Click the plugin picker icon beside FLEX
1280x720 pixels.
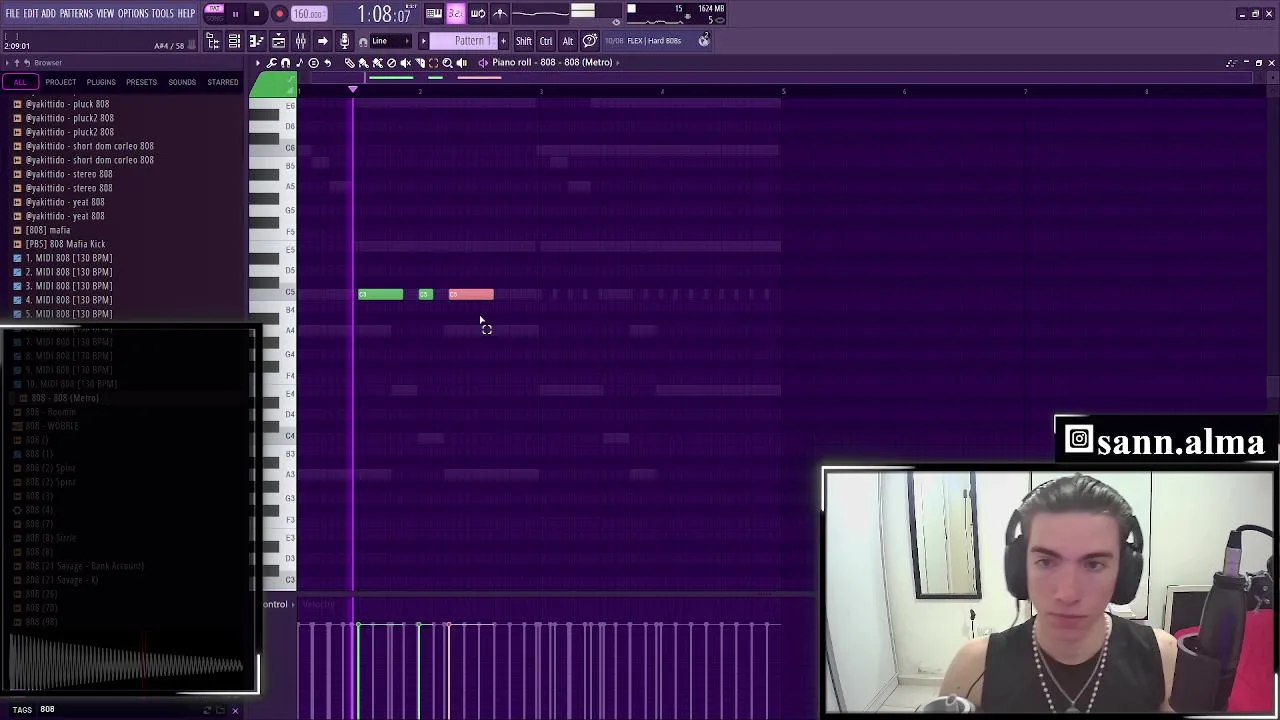(x=704, y=40)
